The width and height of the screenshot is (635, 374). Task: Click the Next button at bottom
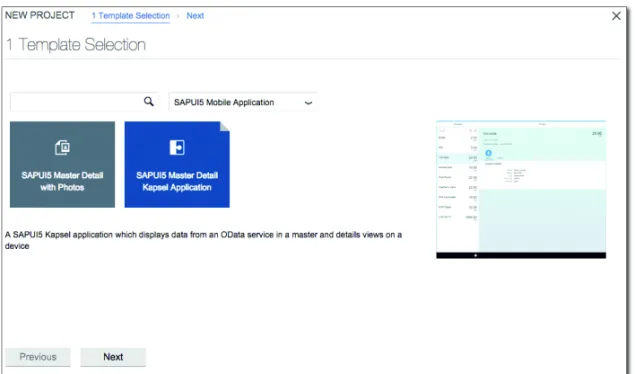click(113, 357)
